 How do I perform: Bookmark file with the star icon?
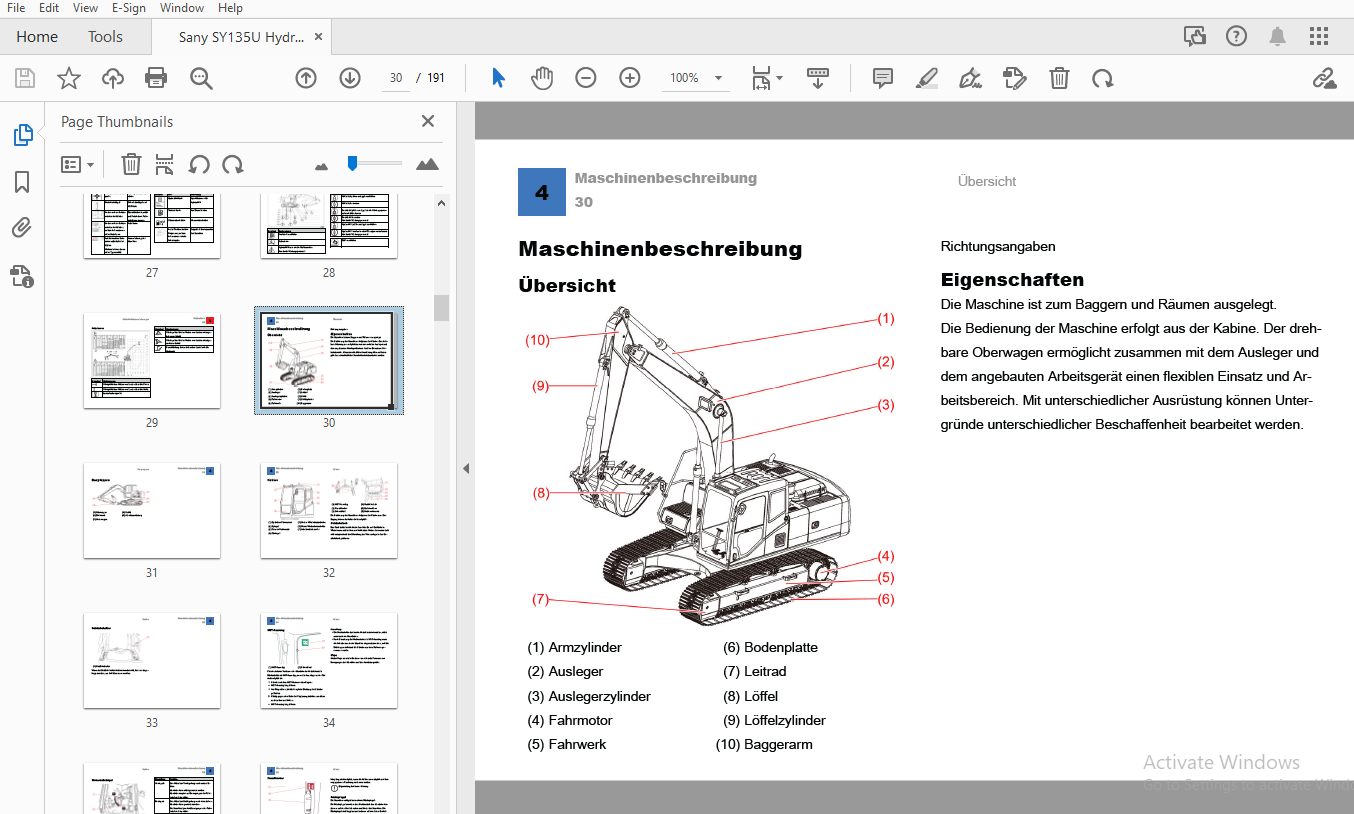68,78
